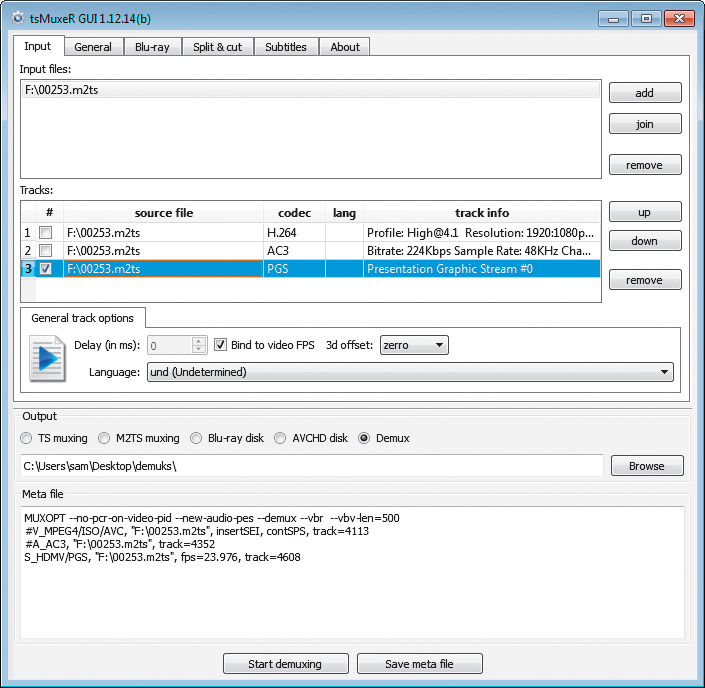Enable the H.264 track checkbox
The height and width of the screenshot is (688, 705).
click(x=45, y=233)
